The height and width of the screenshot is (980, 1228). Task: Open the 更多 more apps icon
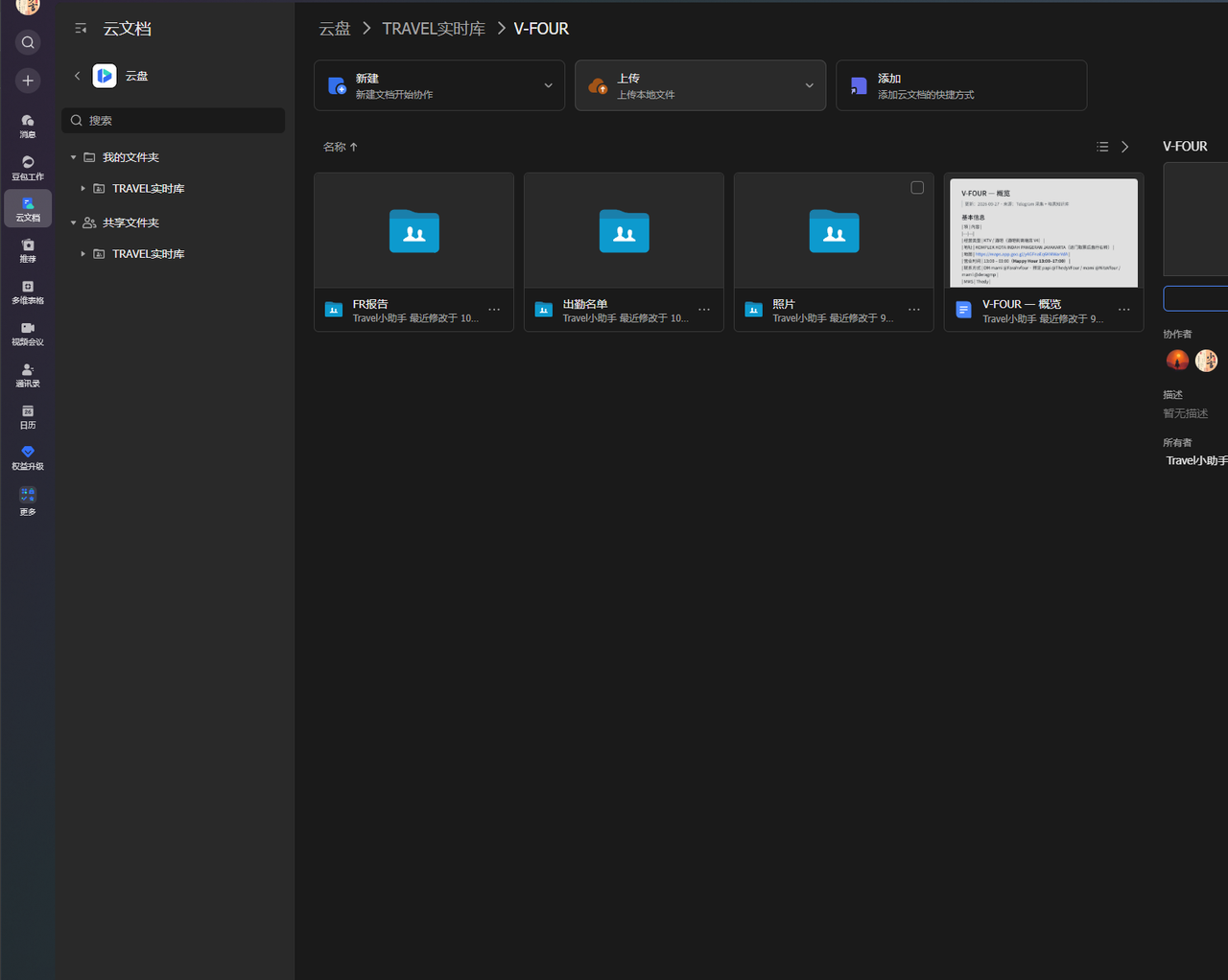click(28, 501)
